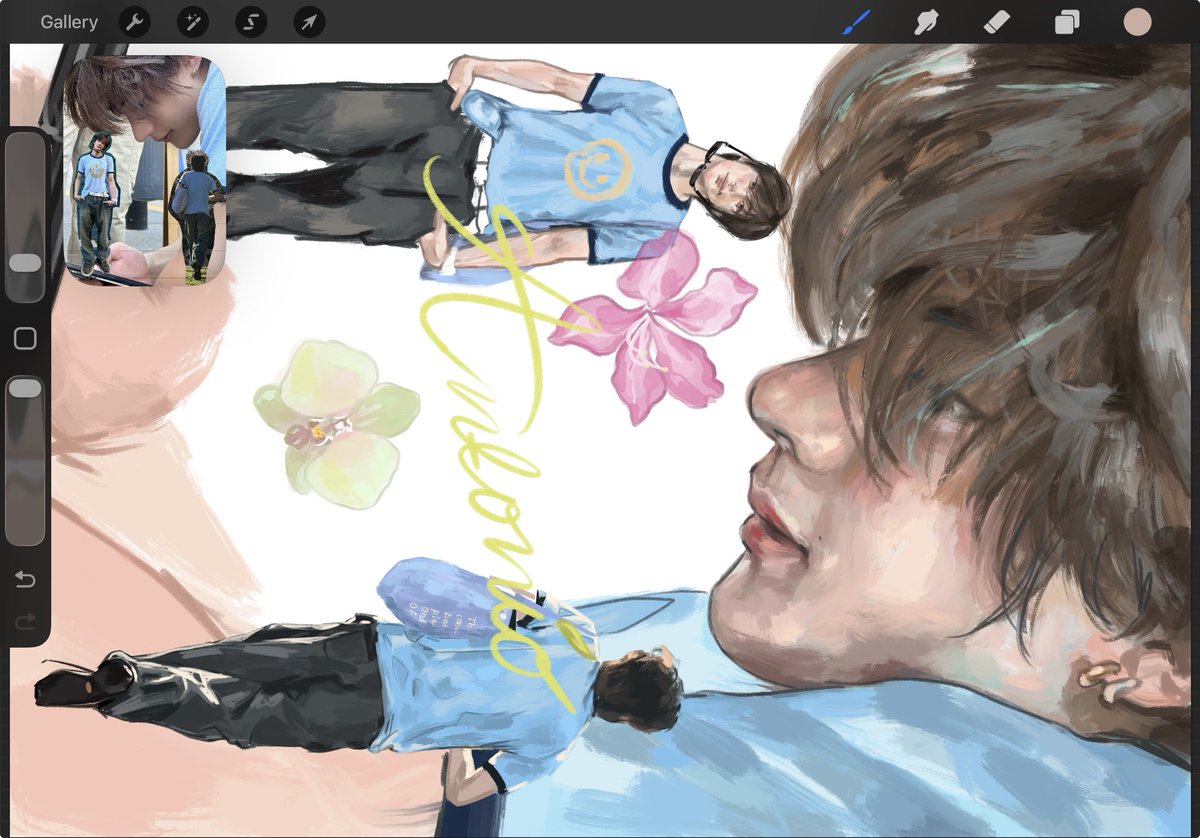The height and width of the screenshot is (838, 1200).
Task: Redo the last undone stroke
Action: tap(25, 622)
